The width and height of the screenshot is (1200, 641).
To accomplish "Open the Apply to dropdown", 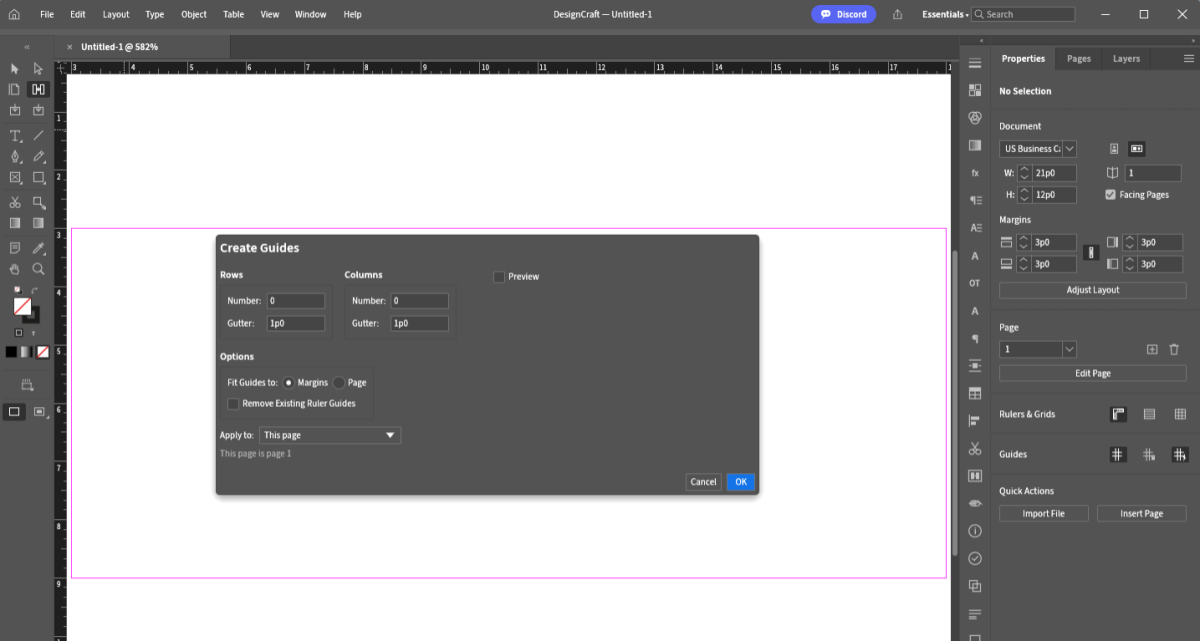I will [330, 435].
